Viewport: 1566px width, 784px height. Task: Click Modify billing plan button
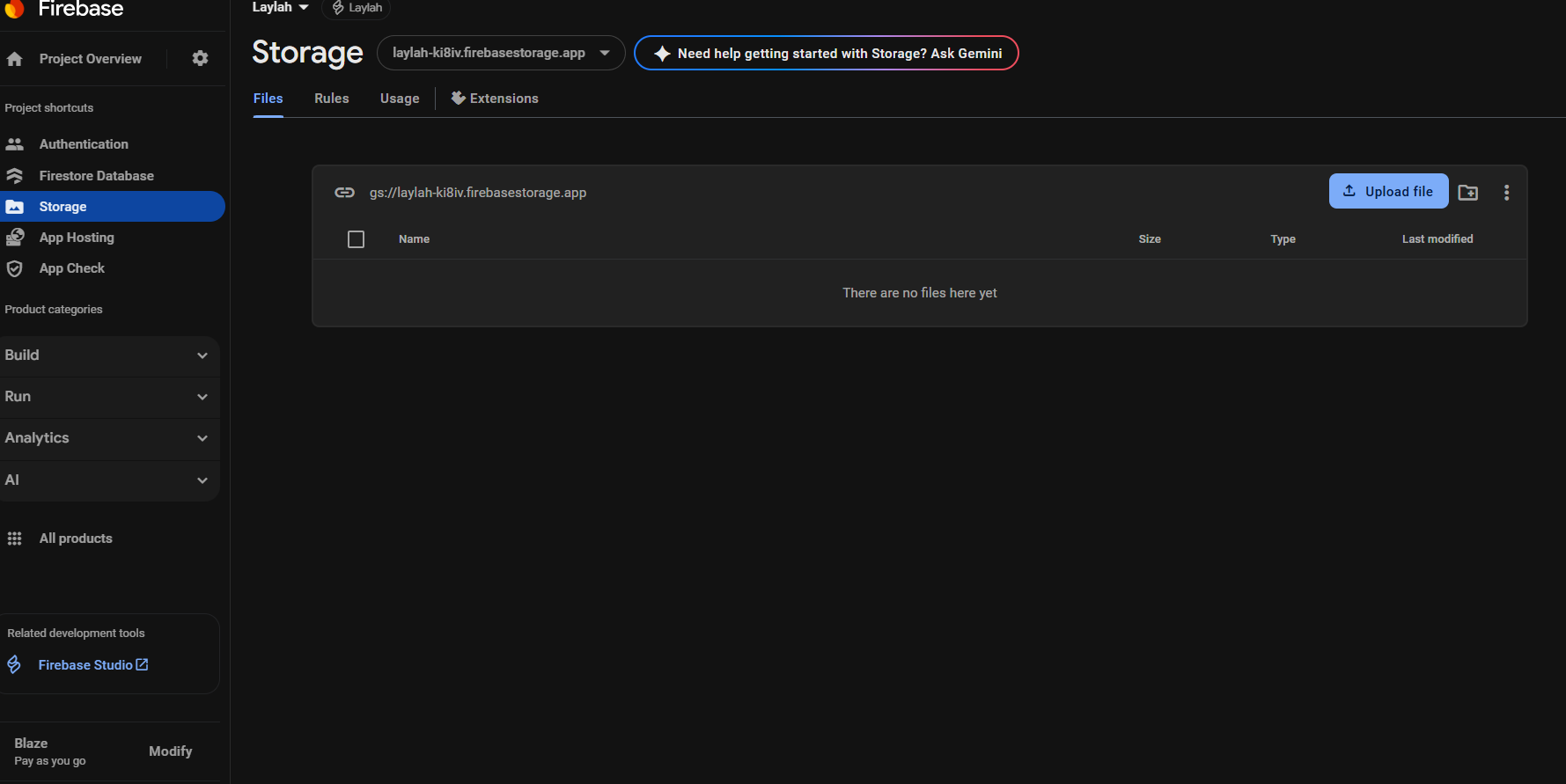point(171,751)
